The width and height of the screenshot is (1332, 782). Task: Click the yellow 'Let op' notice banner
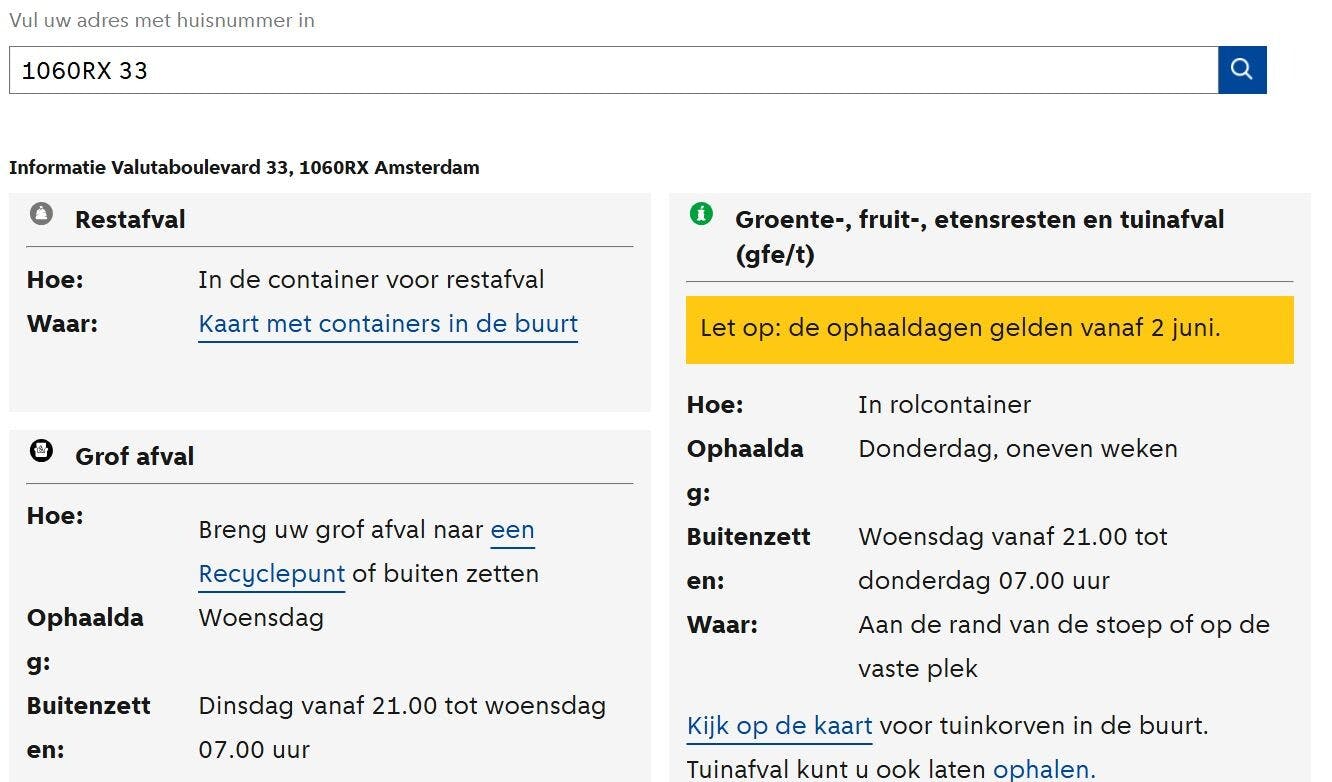[989, 328]
